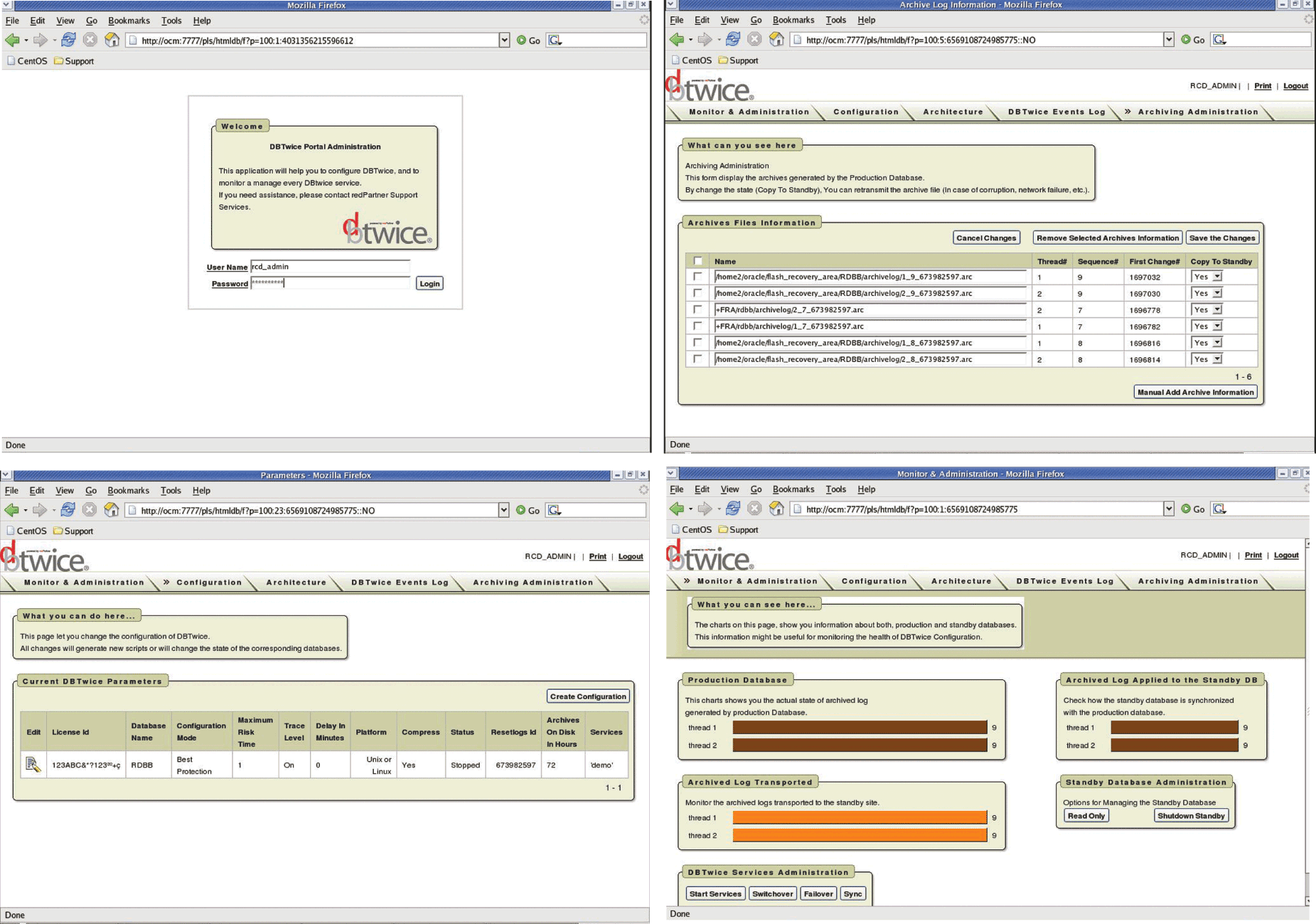This screenshot has height=924, width=1316.
Task: Click Reload icon in Archive Log Information window
Action: coord(732,40)
